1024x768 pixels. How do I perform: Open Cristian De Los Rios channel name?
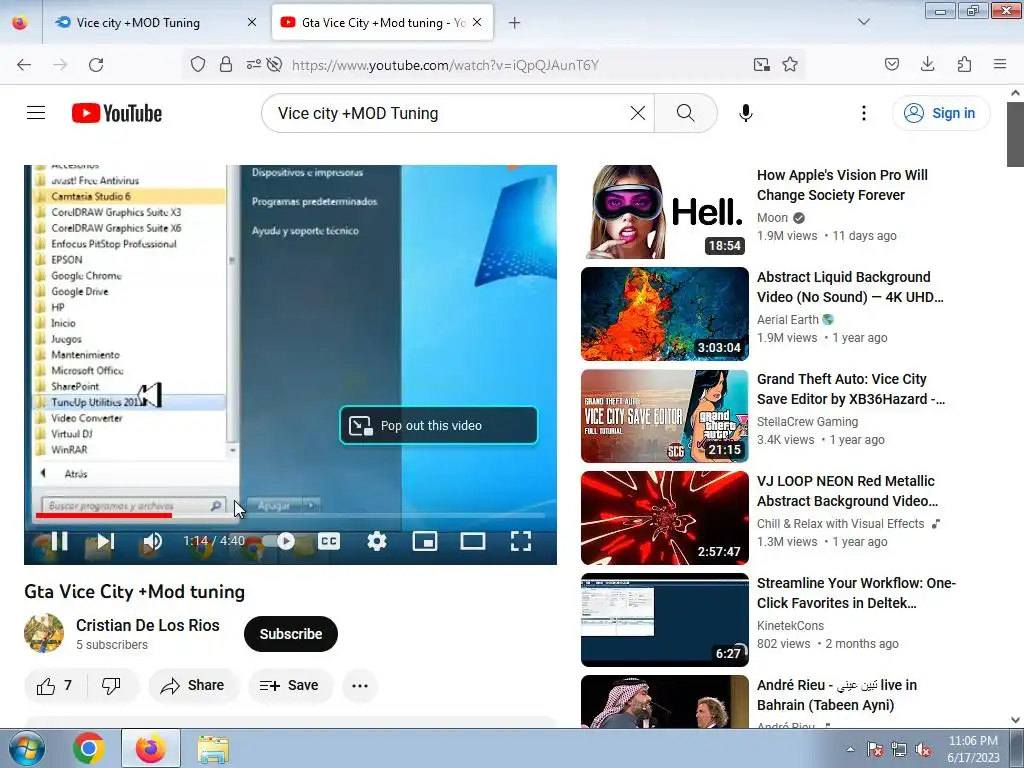148,625
